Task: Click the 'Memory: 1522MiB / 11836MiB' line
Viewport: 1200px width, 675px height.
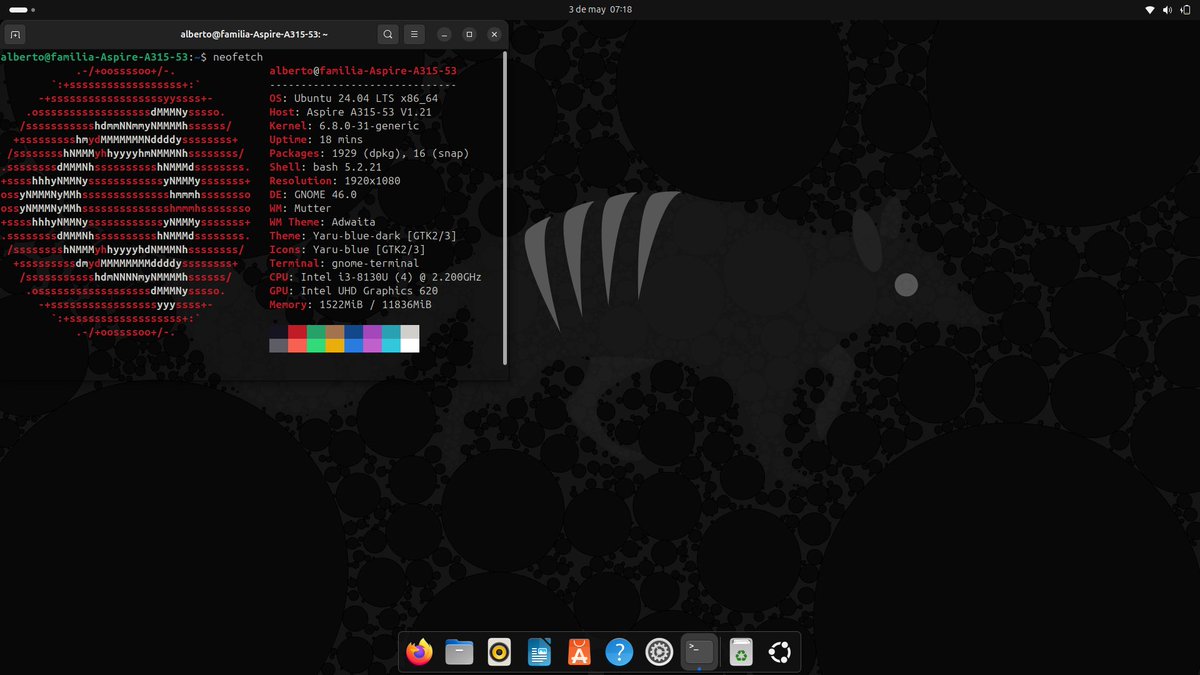Action: [x=350, y=304]
